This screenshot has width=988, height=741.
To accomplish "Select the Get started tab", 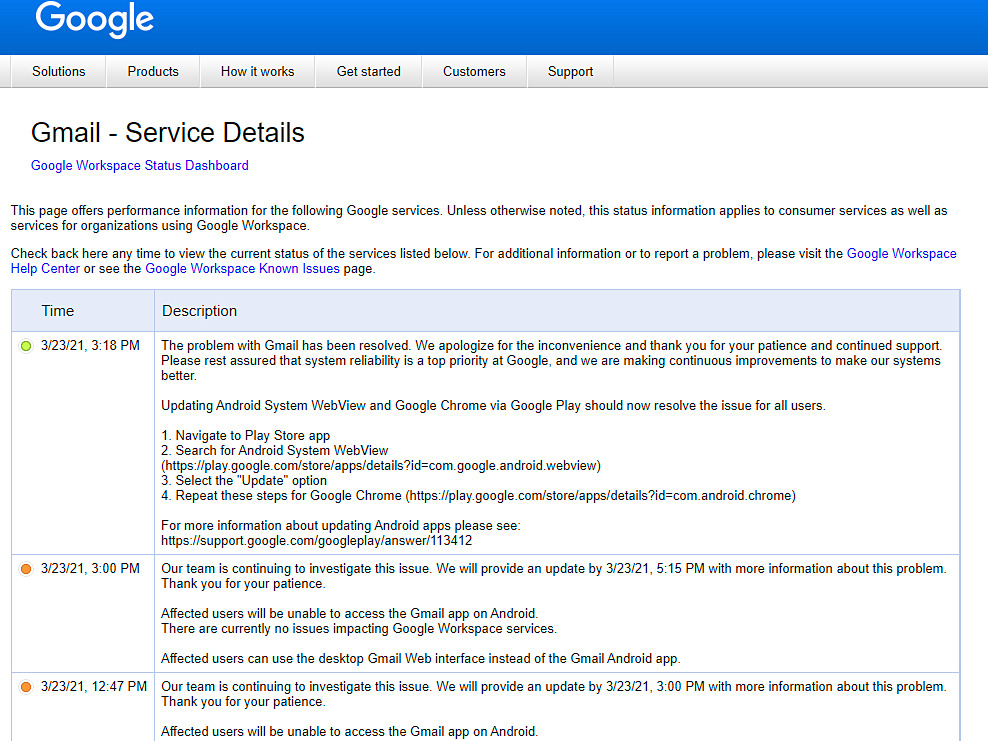I will [x=369, y=71].
